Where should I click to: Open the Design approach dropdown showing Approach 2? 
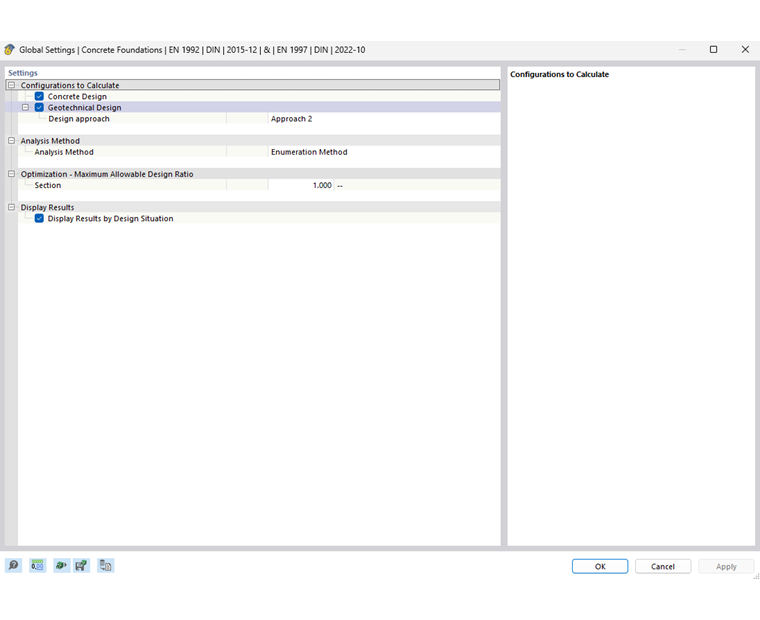coord(384,119)
